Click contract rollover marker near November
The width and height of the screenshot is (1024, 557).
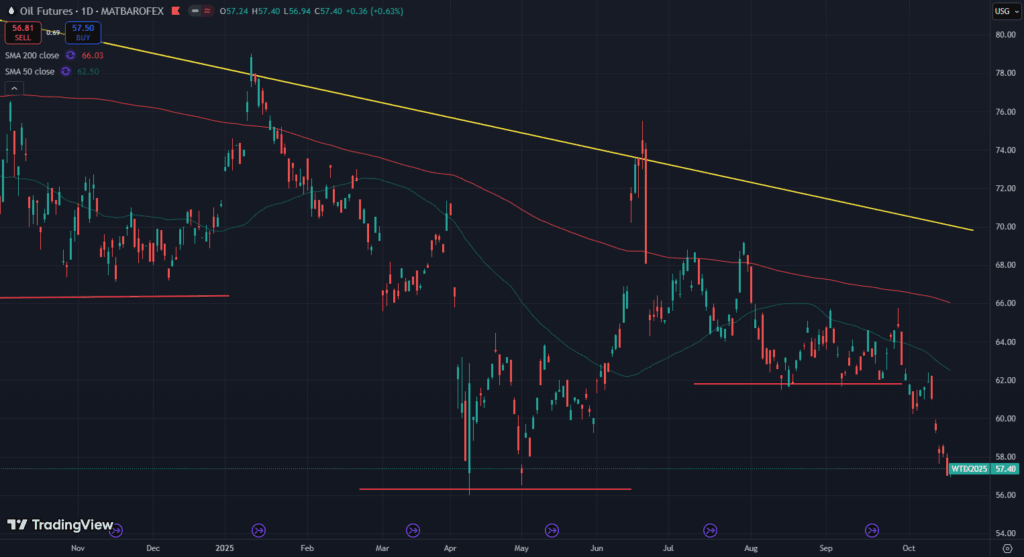(x=116, y=529)
